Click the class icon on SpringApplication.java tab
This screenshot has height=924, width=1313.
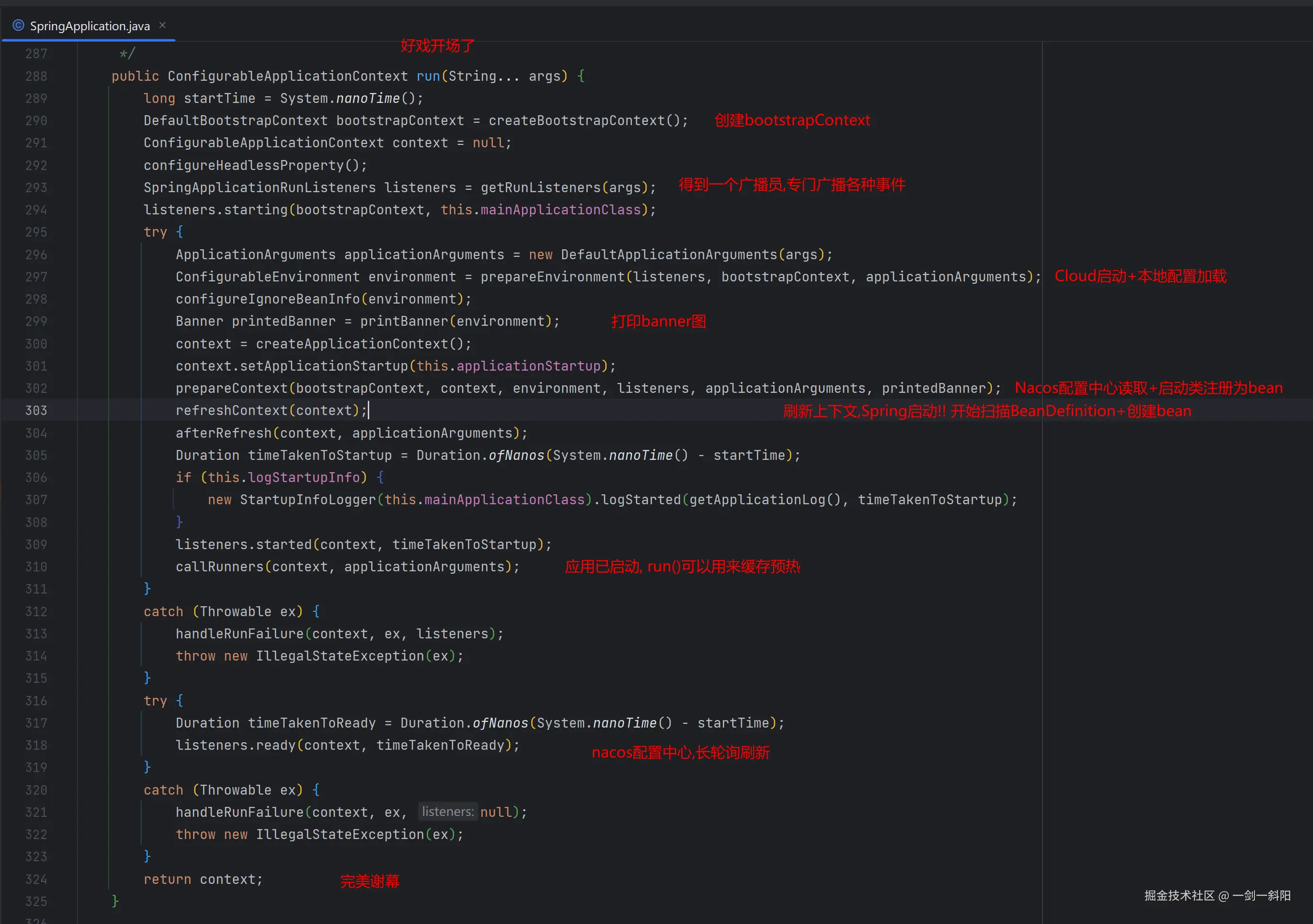pyautogui.click(x=18, y=25)
